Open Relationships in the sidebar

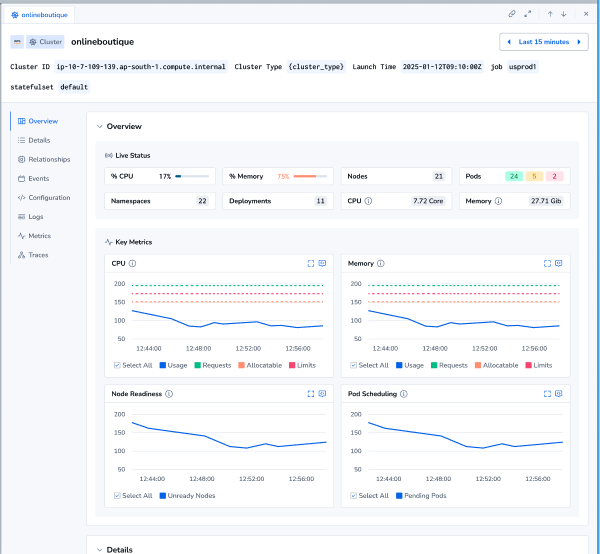click(44, 159)
